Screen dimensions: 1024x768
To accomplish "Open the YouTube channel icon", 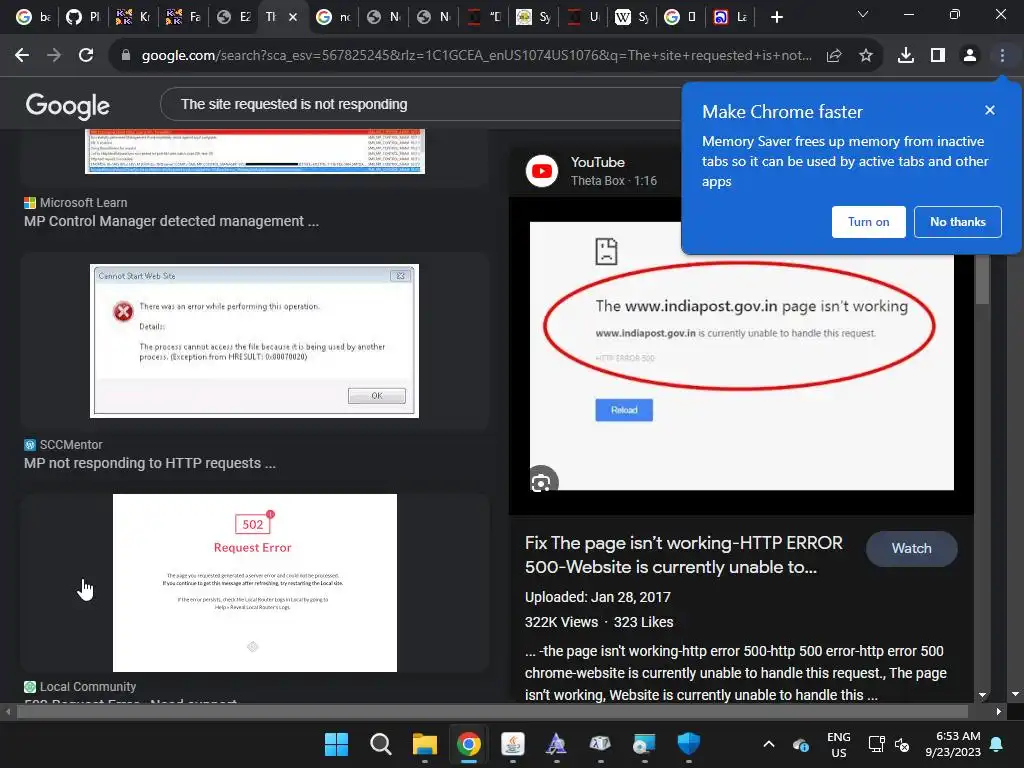I will 542,171.
